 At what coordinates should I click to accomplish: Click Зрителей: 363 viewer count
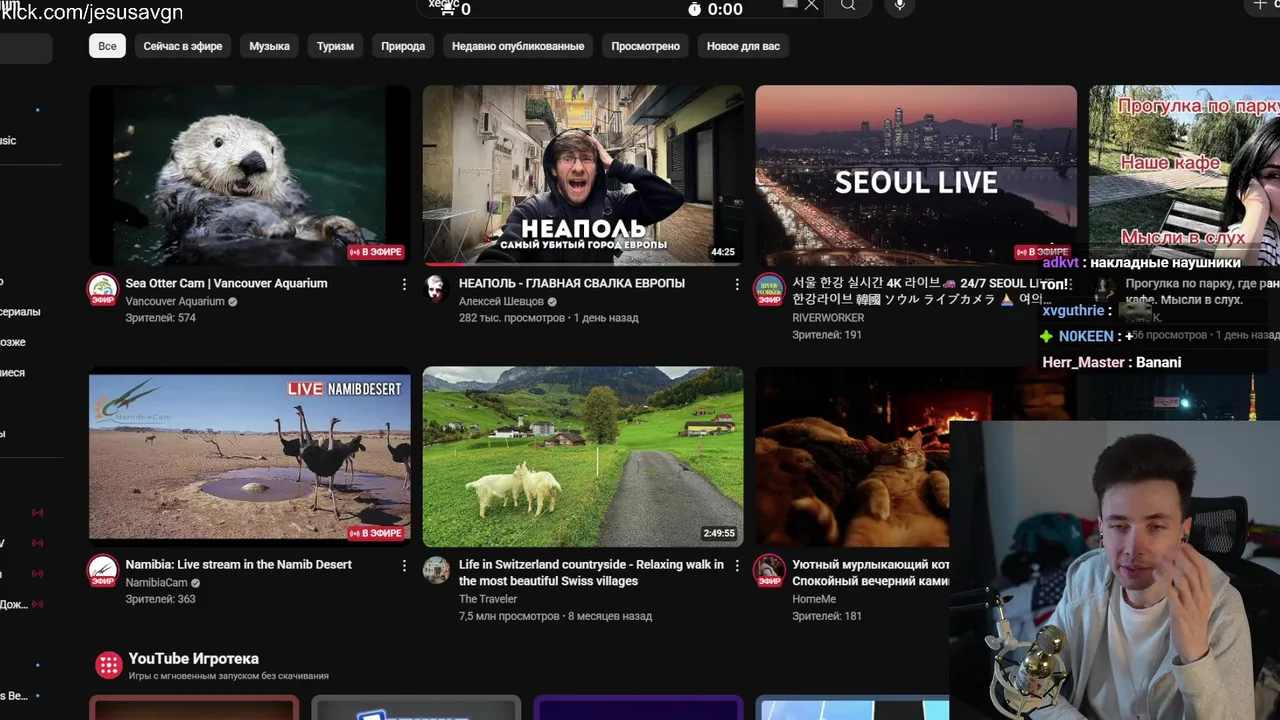pyautogui.click(x=160, y=599)
